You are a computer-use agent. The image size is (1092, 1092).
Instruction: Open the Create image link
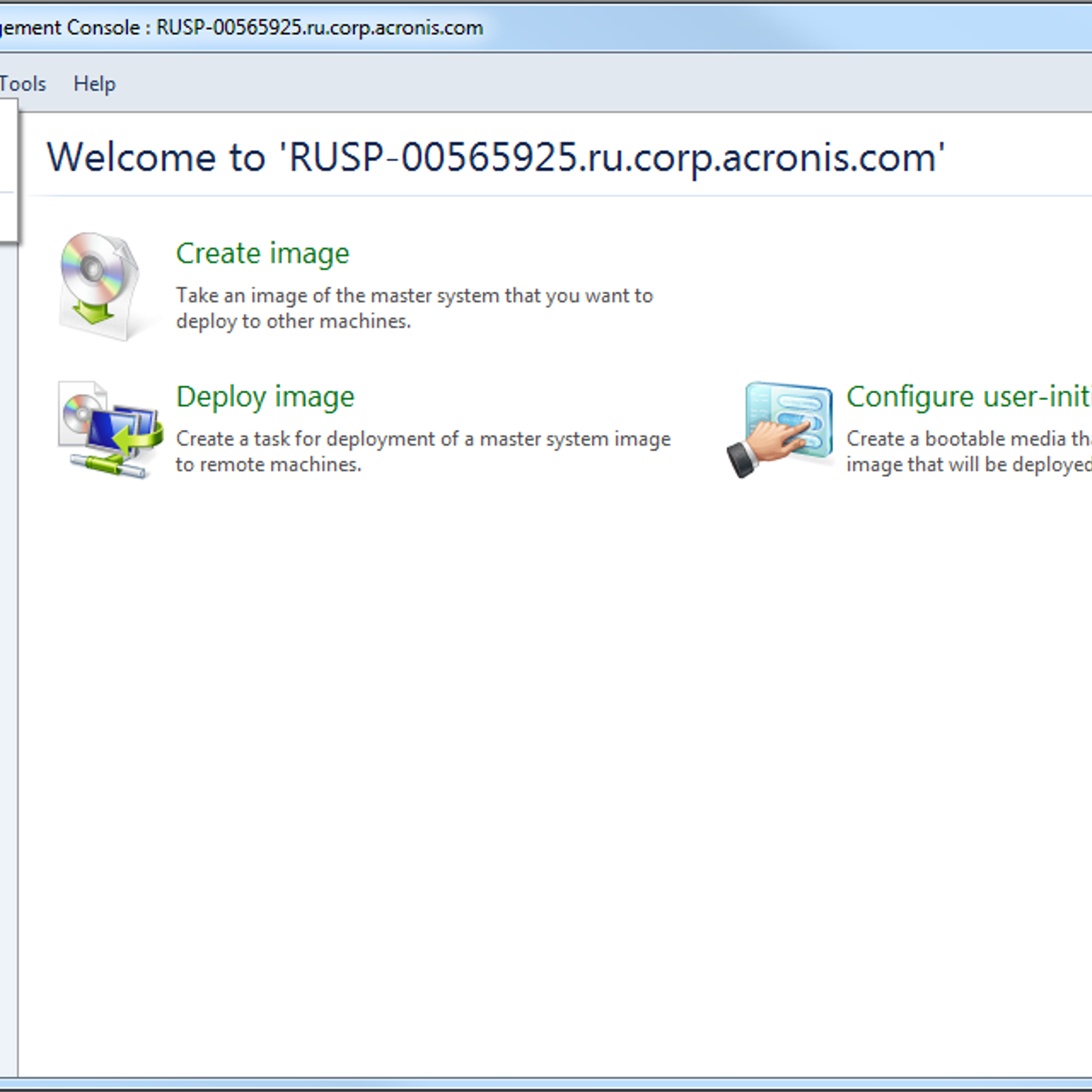(x=263, y=253)
